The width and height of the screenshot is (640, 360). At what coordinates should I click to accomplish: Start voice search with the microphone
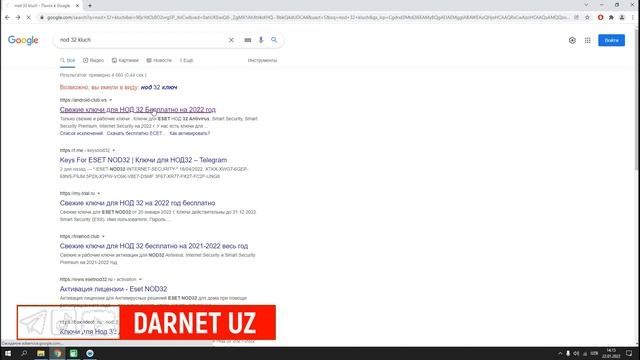point(261,40)
